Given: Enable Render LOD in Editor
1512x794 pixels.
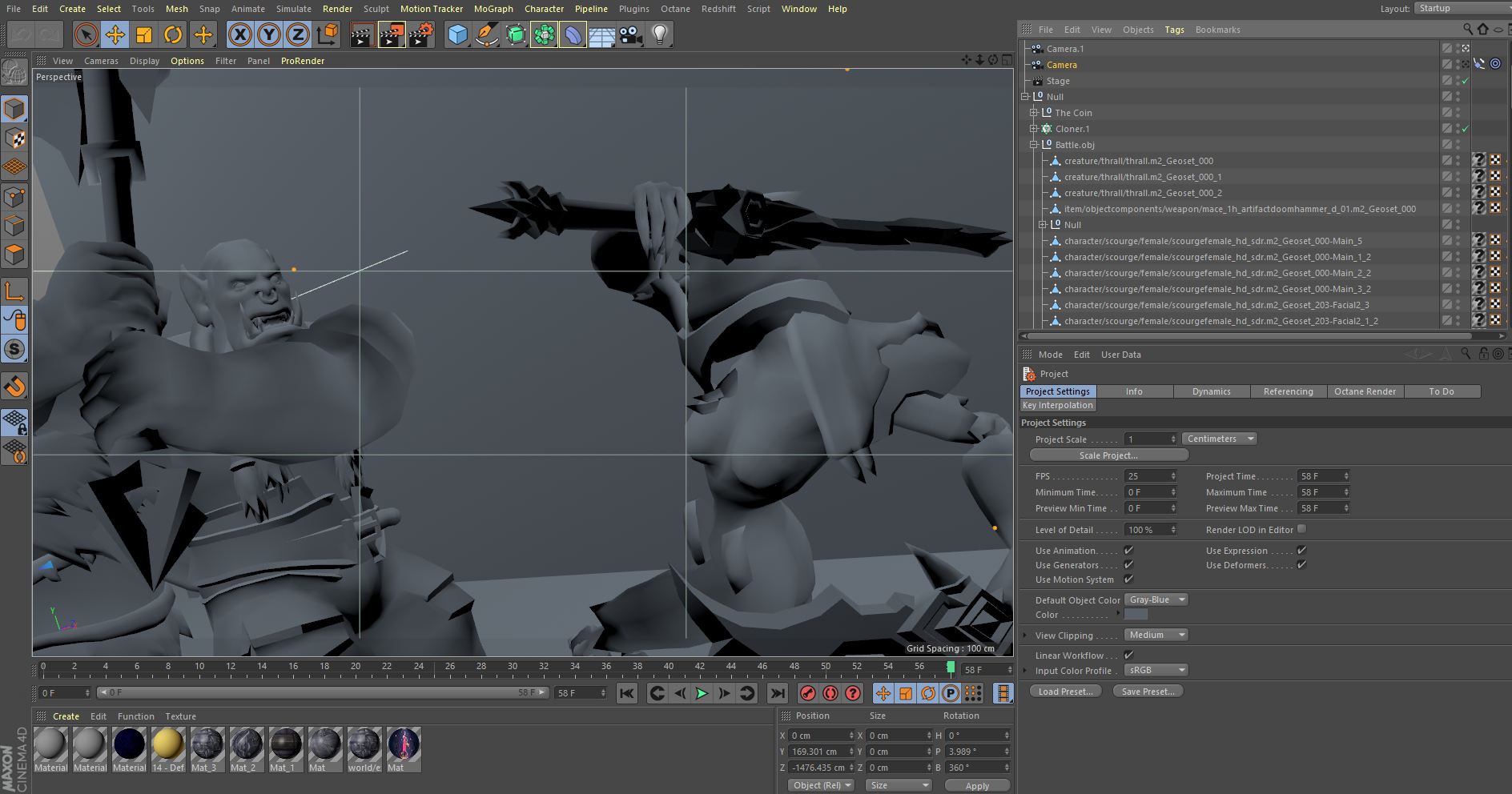Looking at the screenshot, I should [1301, 529].
